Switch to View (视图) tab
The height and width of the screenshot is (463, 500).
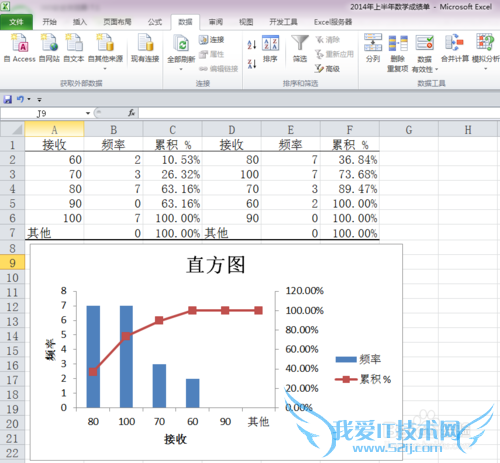coord(246,22)
